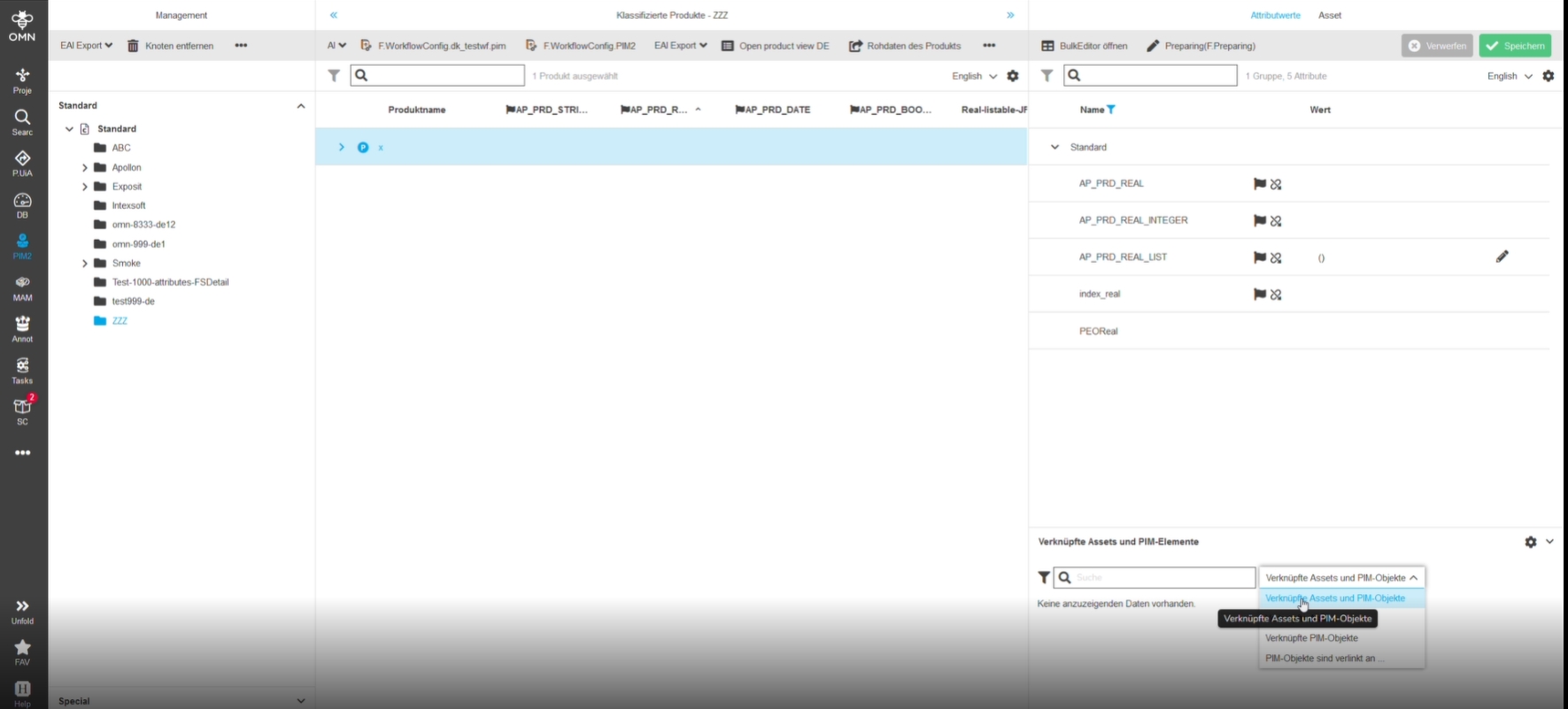Open the Annot module in sidebar
This screenshot has width=1568, height=709.
(22, 329)
